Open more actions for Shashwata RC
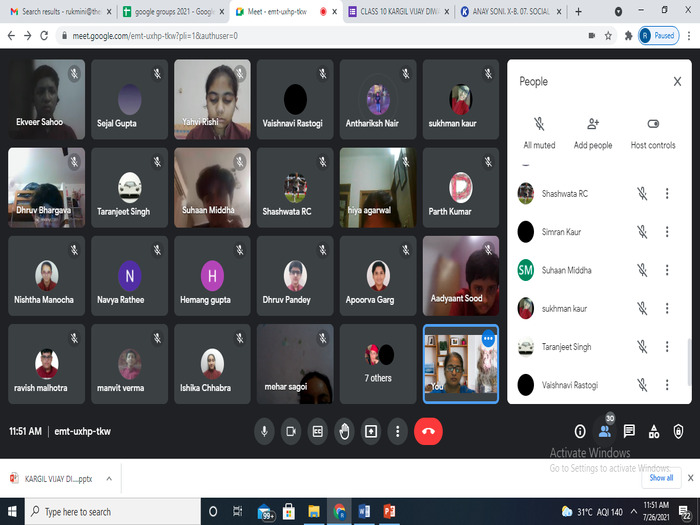Viewport: 700px width, 525px height. (x=667, y=193)
